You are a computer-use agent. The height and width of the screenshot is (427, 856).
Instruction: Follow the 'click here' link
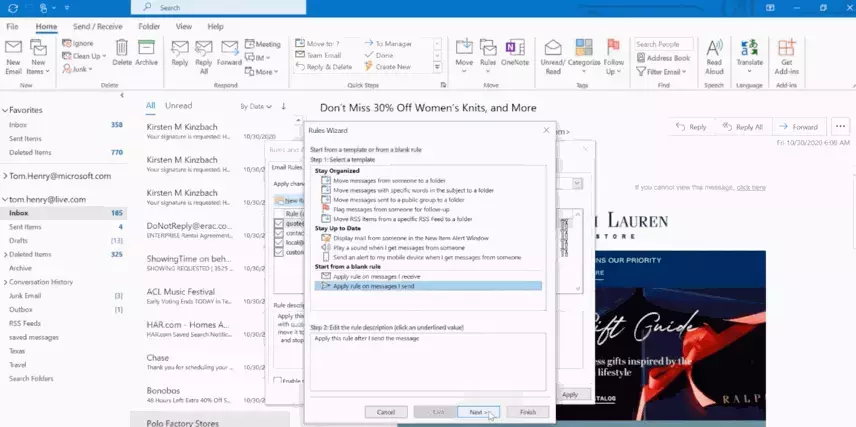coord(751,187)
